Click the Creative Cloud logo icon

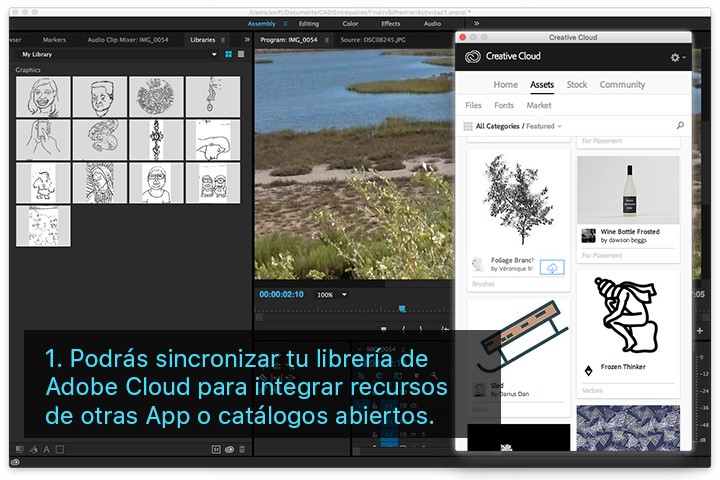472,56
